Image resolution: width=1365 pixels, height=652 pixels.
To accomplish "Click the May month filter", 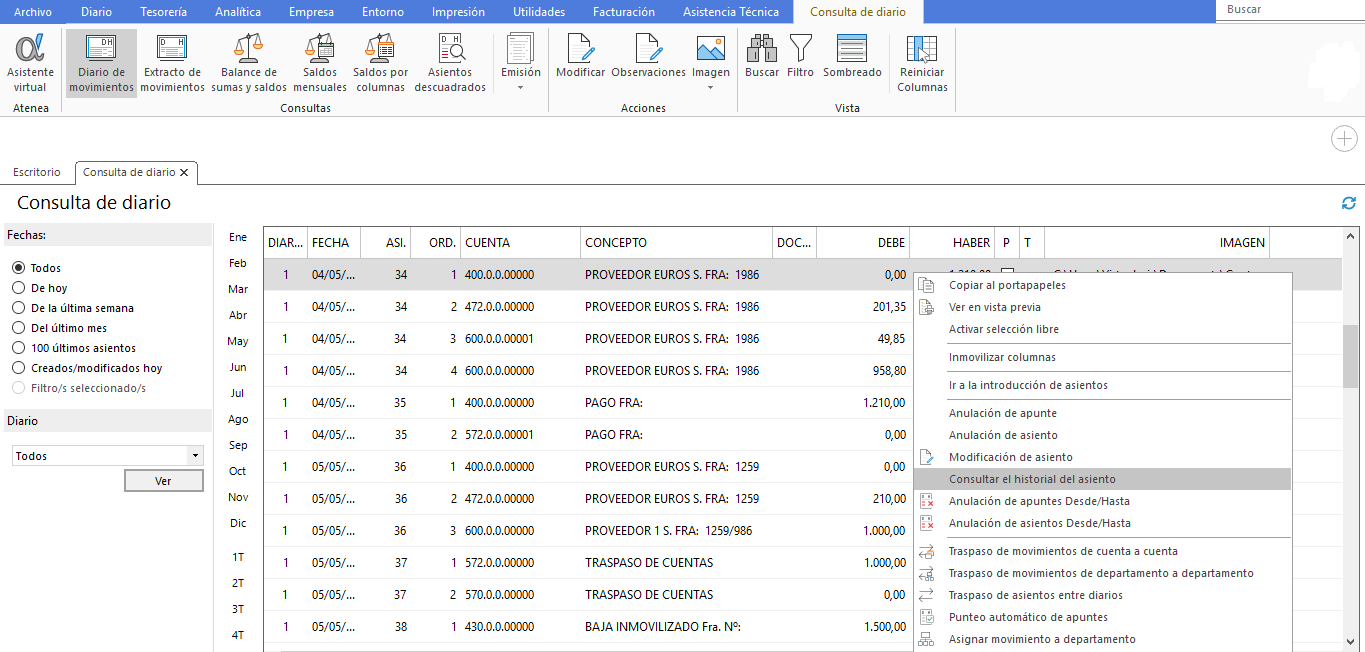I will (x=238, y=341).
